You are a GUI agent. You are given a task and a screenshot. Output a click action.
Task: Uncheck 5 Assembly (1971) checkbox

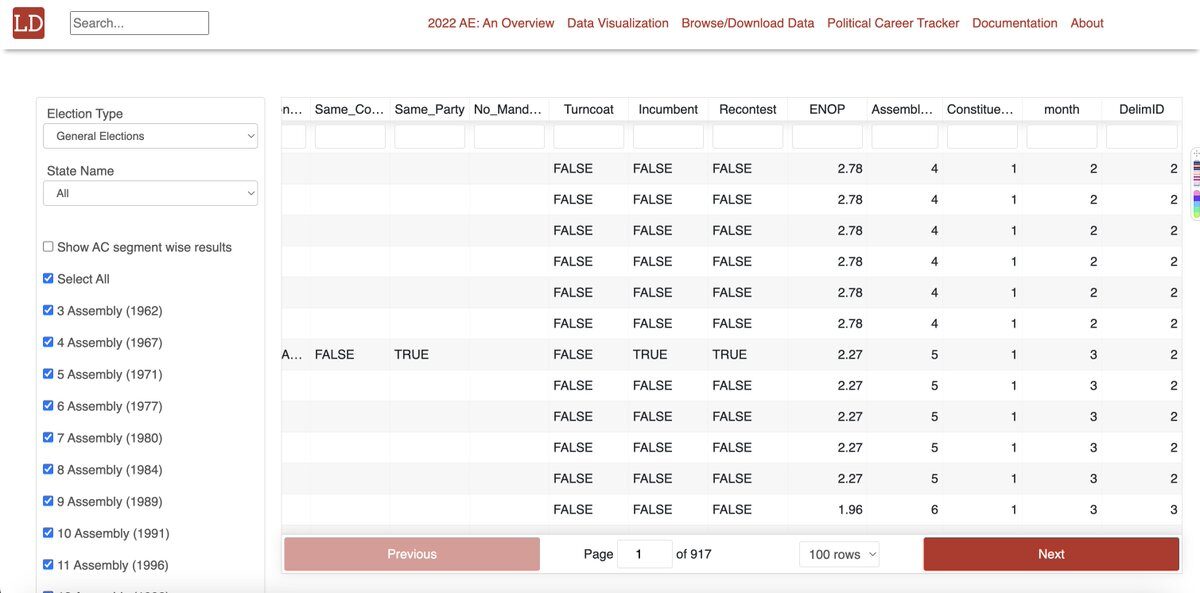click(x=48, y=374)
